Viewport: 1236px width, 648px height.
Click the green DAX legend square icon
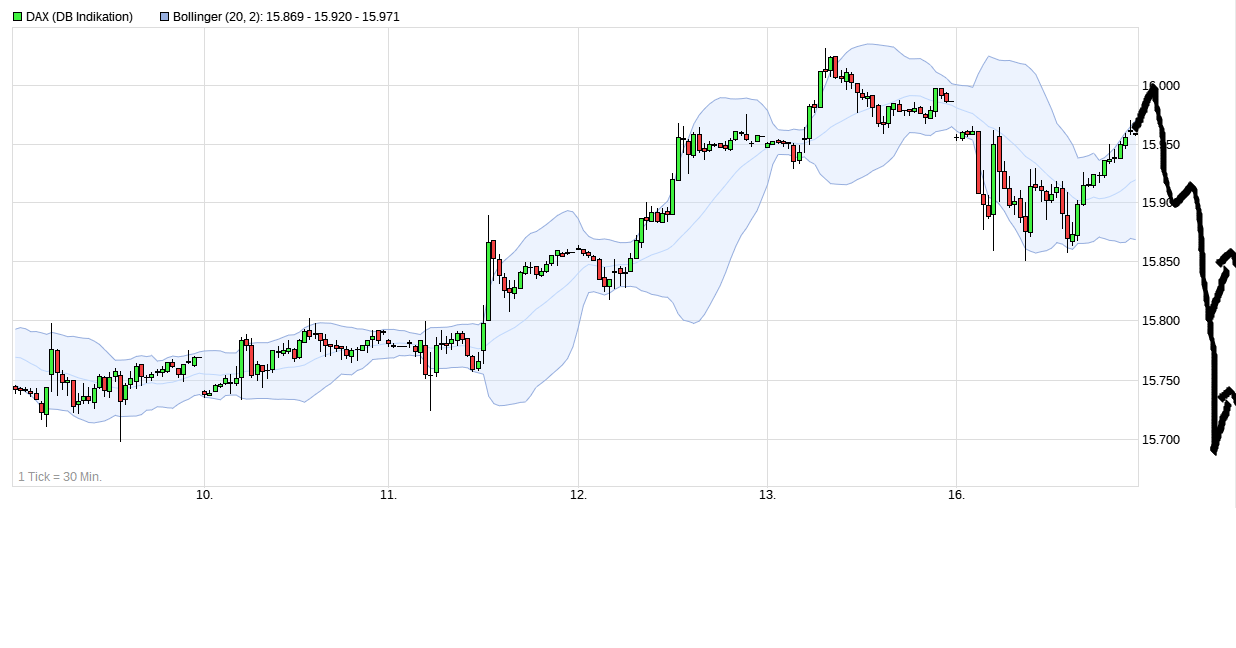[x=17, y=16]
